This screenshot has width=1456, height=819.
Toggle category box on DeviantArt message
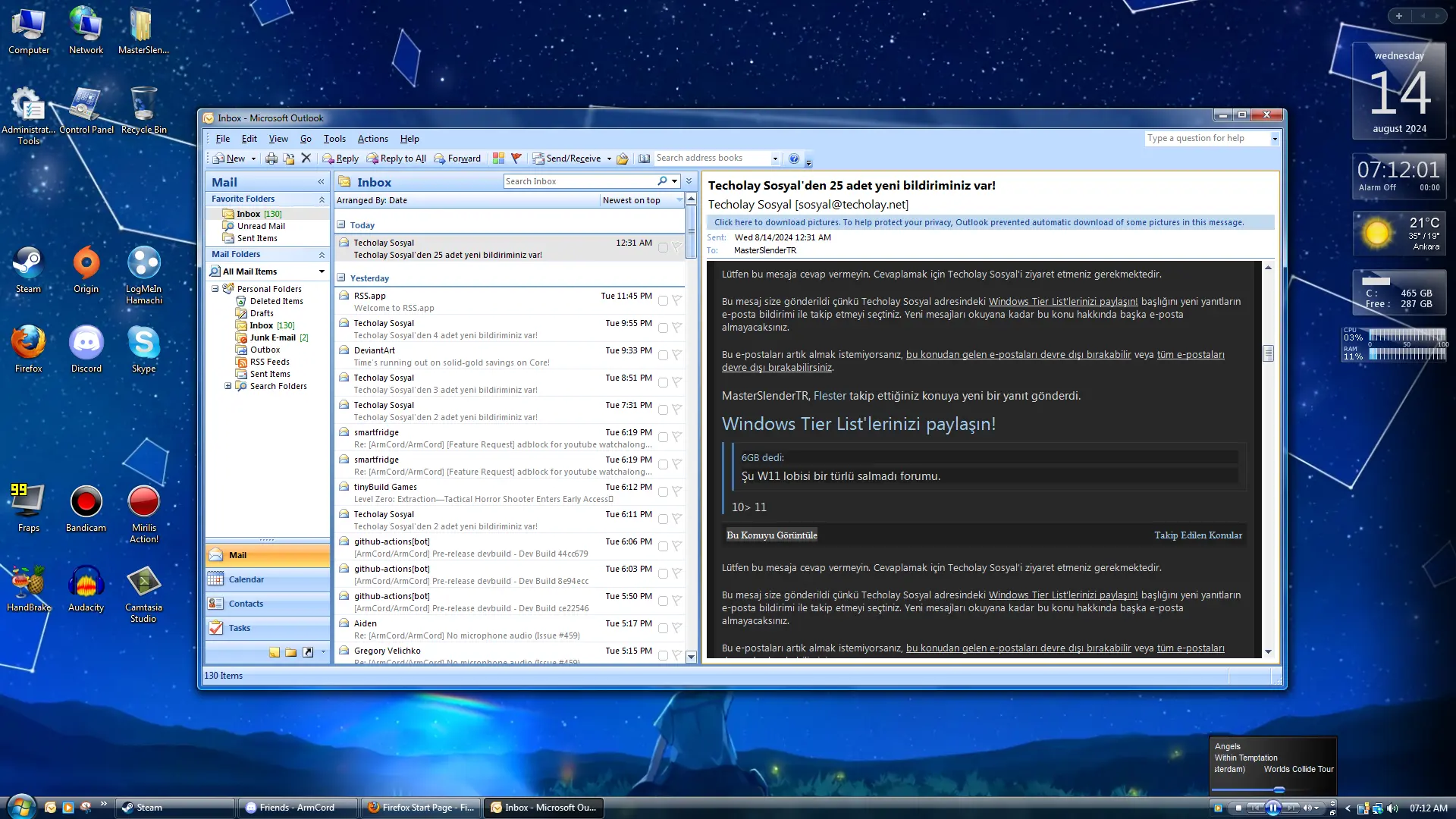(663, 355)
